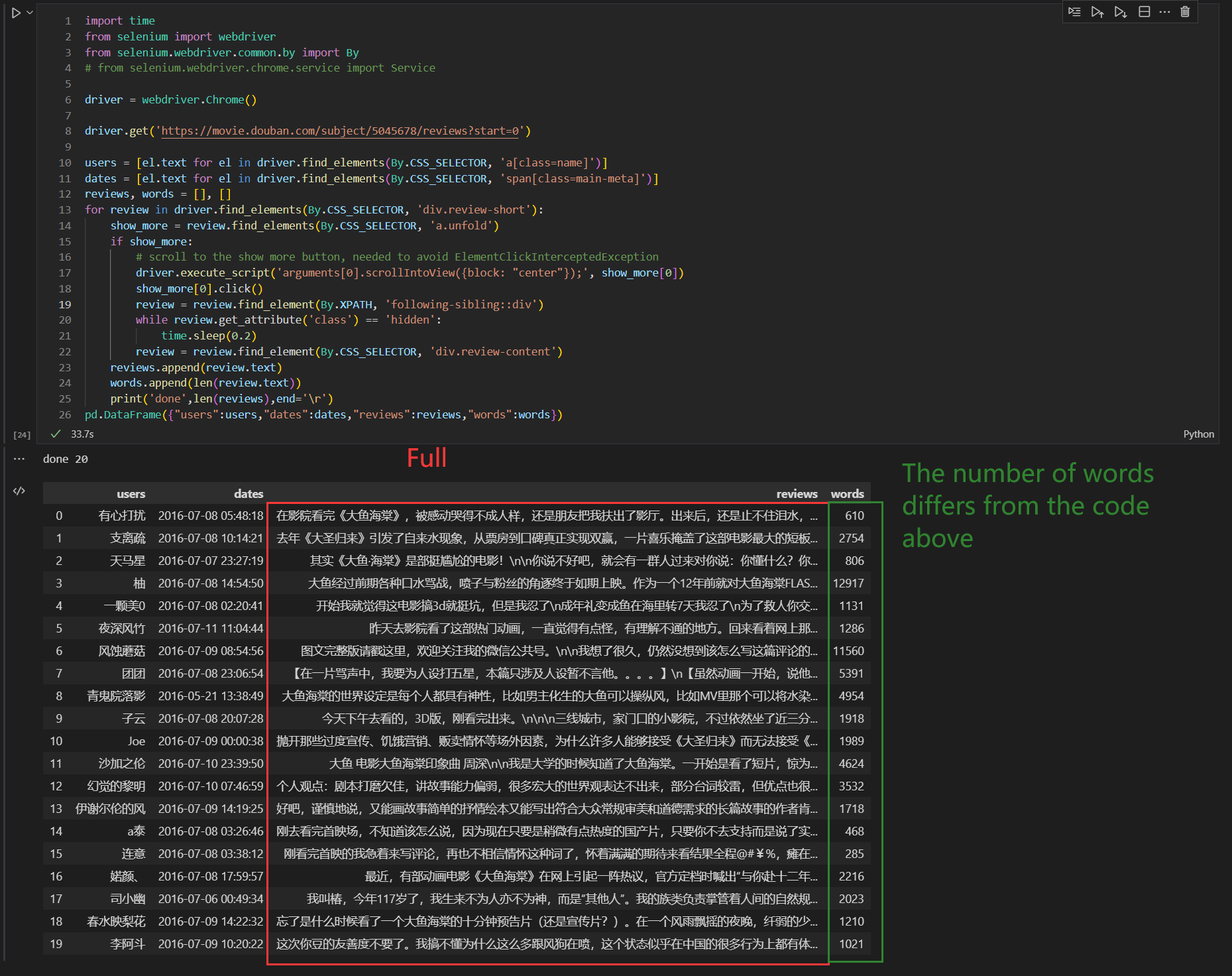
Task: Click words value 2754
Action: coord(851,538)
